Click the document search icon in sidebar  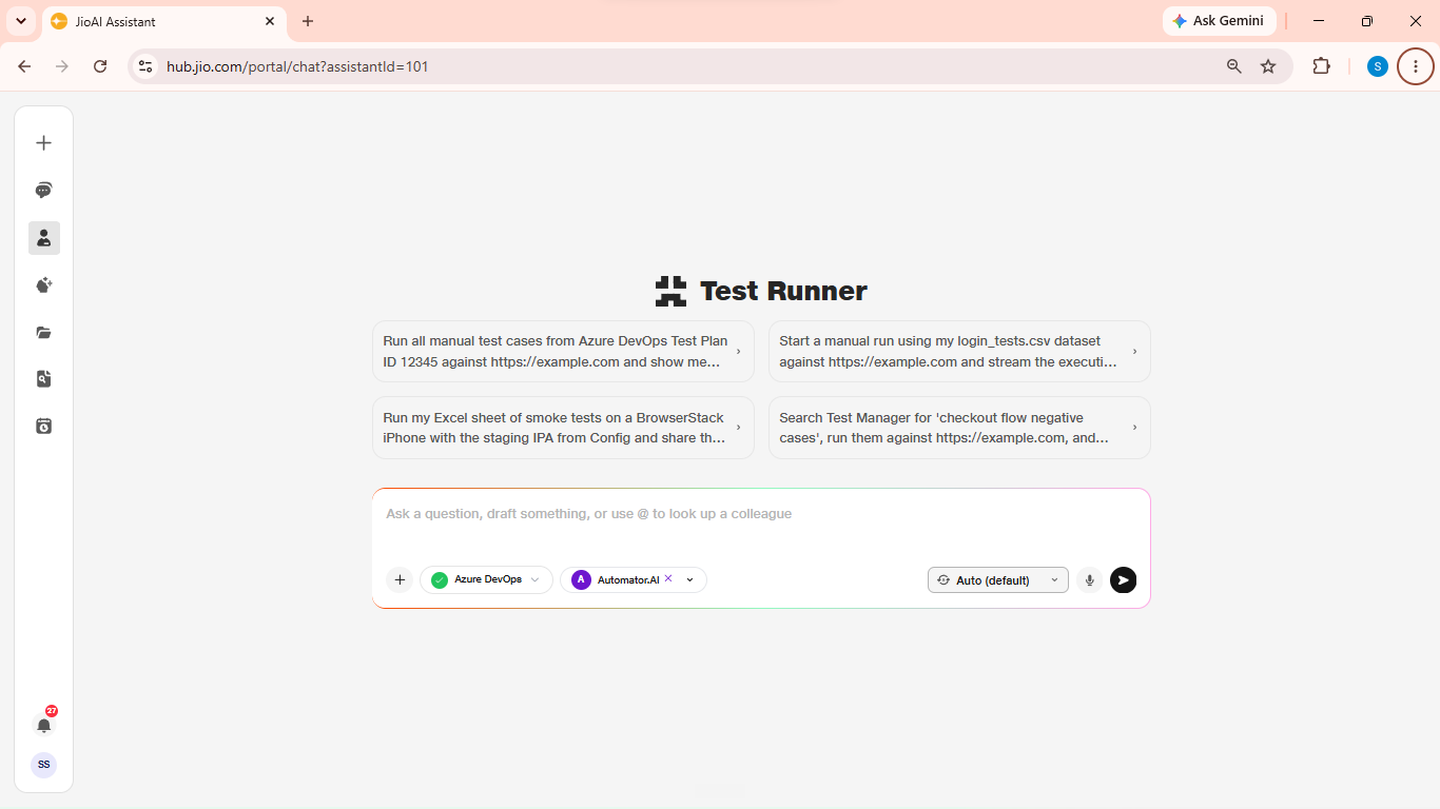pyautogui.click(x=44, y=379)
